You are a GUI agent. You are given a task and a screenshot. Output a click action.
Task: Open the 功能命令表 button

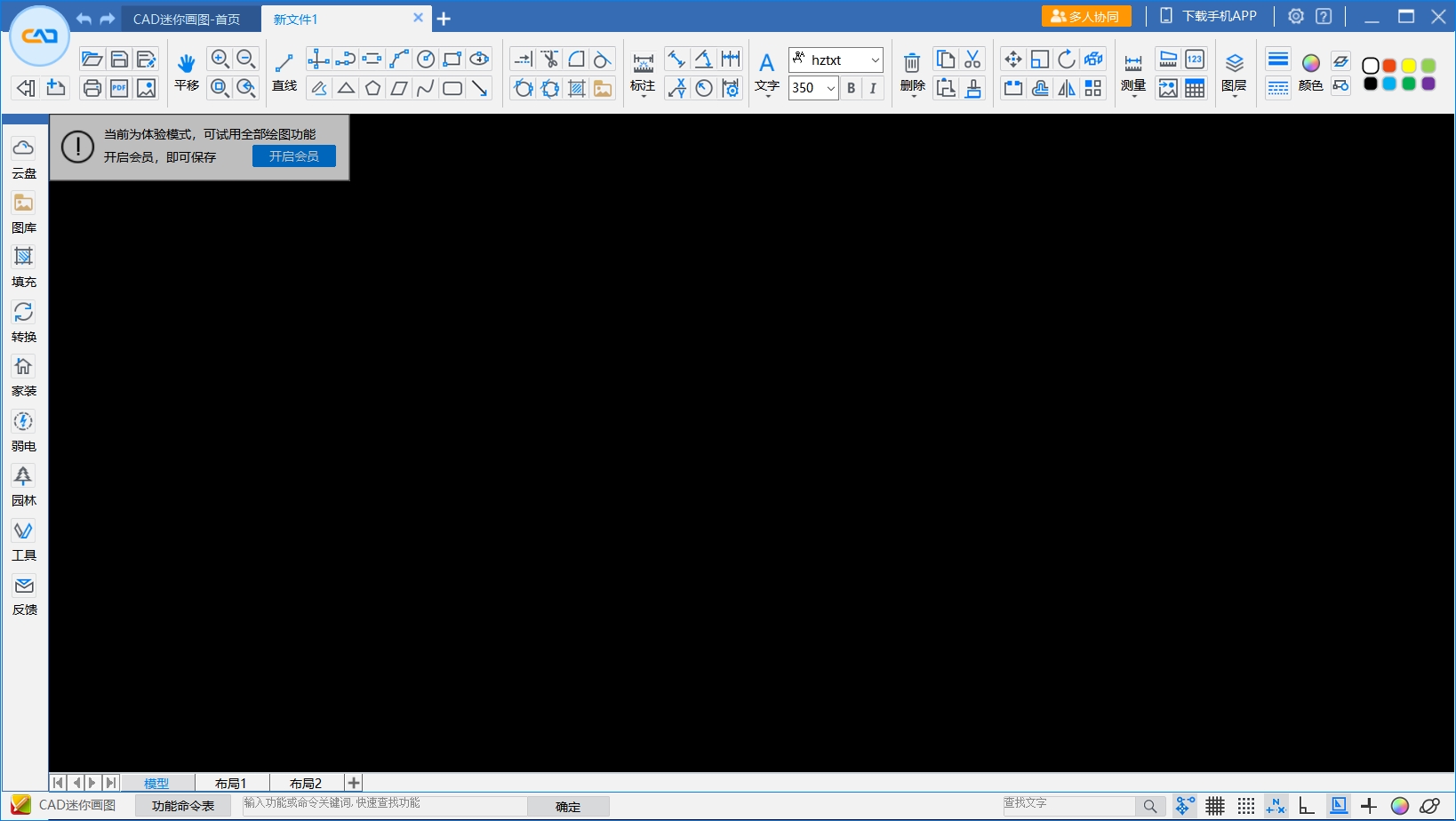183,806
